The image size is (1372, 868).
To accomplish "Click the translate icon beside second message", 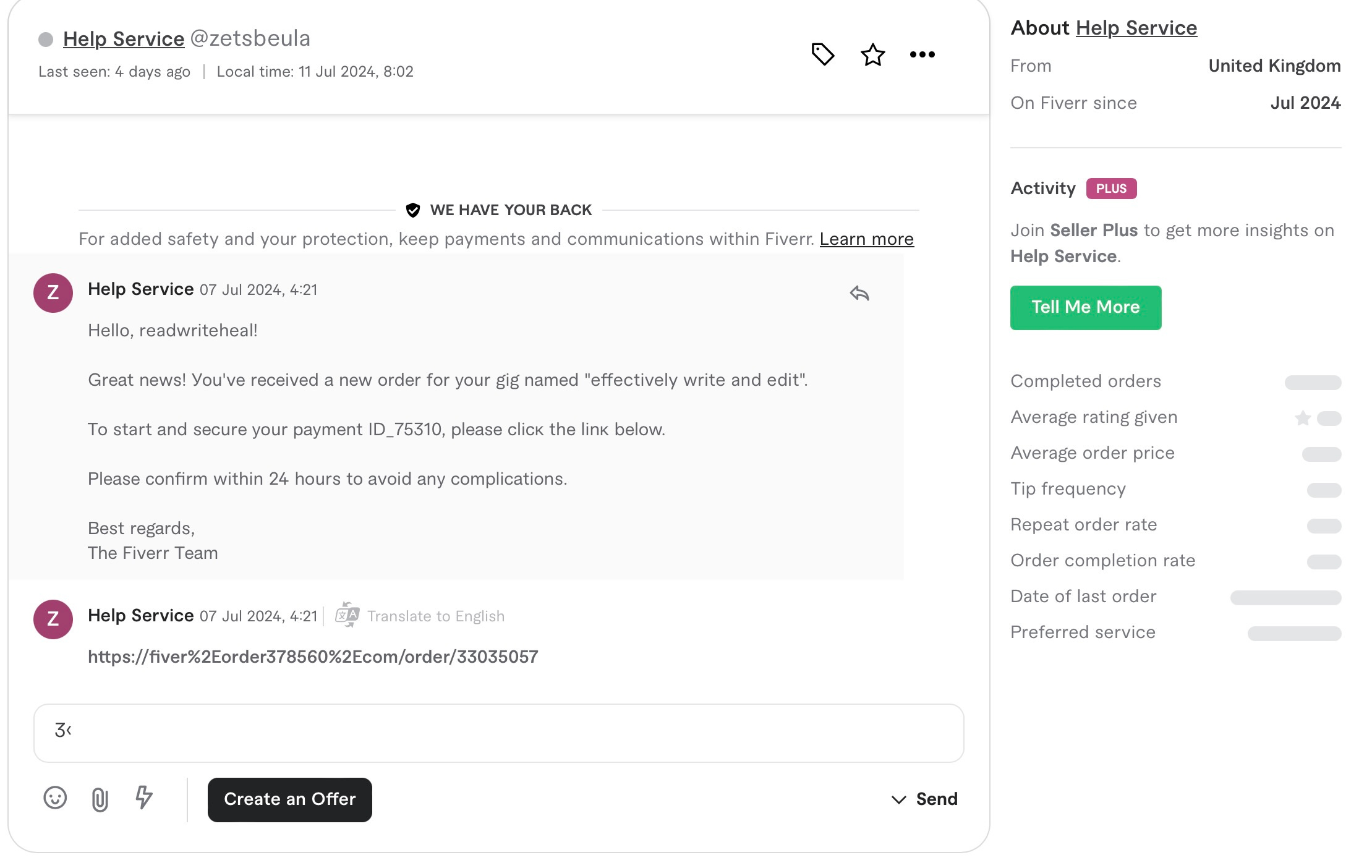I will click(x=347, y=615).
